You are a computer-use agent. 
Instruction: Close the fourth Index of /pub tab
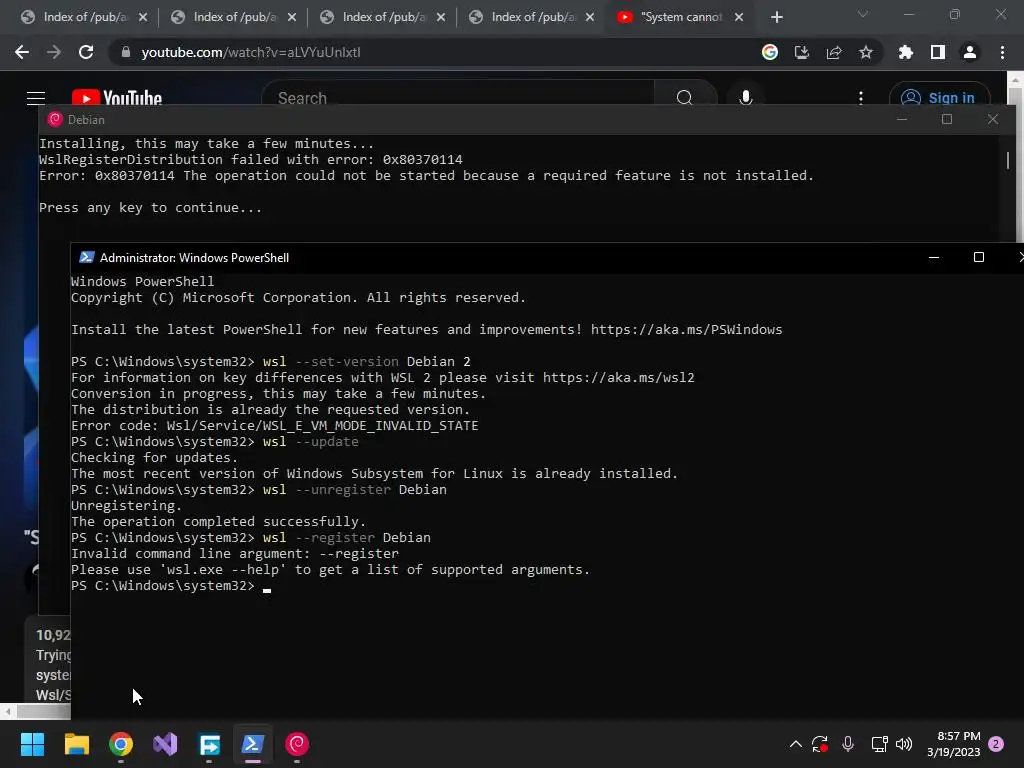pos(590,17)
